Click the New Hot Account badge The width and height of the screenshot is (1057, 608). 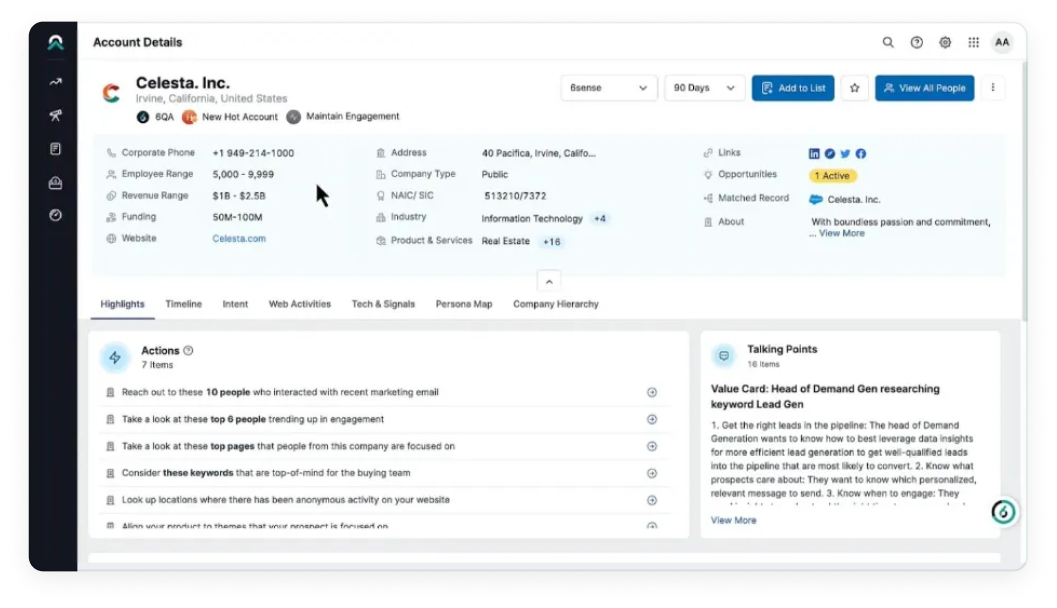(x=230, y=117)
